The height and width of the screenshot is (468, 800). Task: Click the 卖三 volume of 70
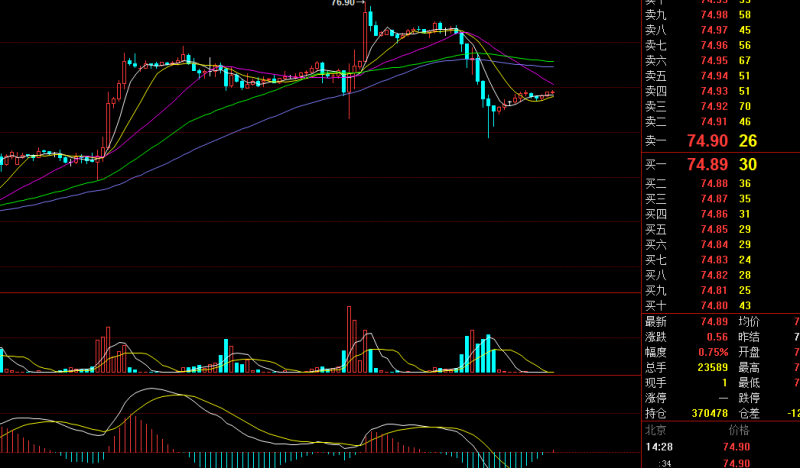[x=744, y=106]
